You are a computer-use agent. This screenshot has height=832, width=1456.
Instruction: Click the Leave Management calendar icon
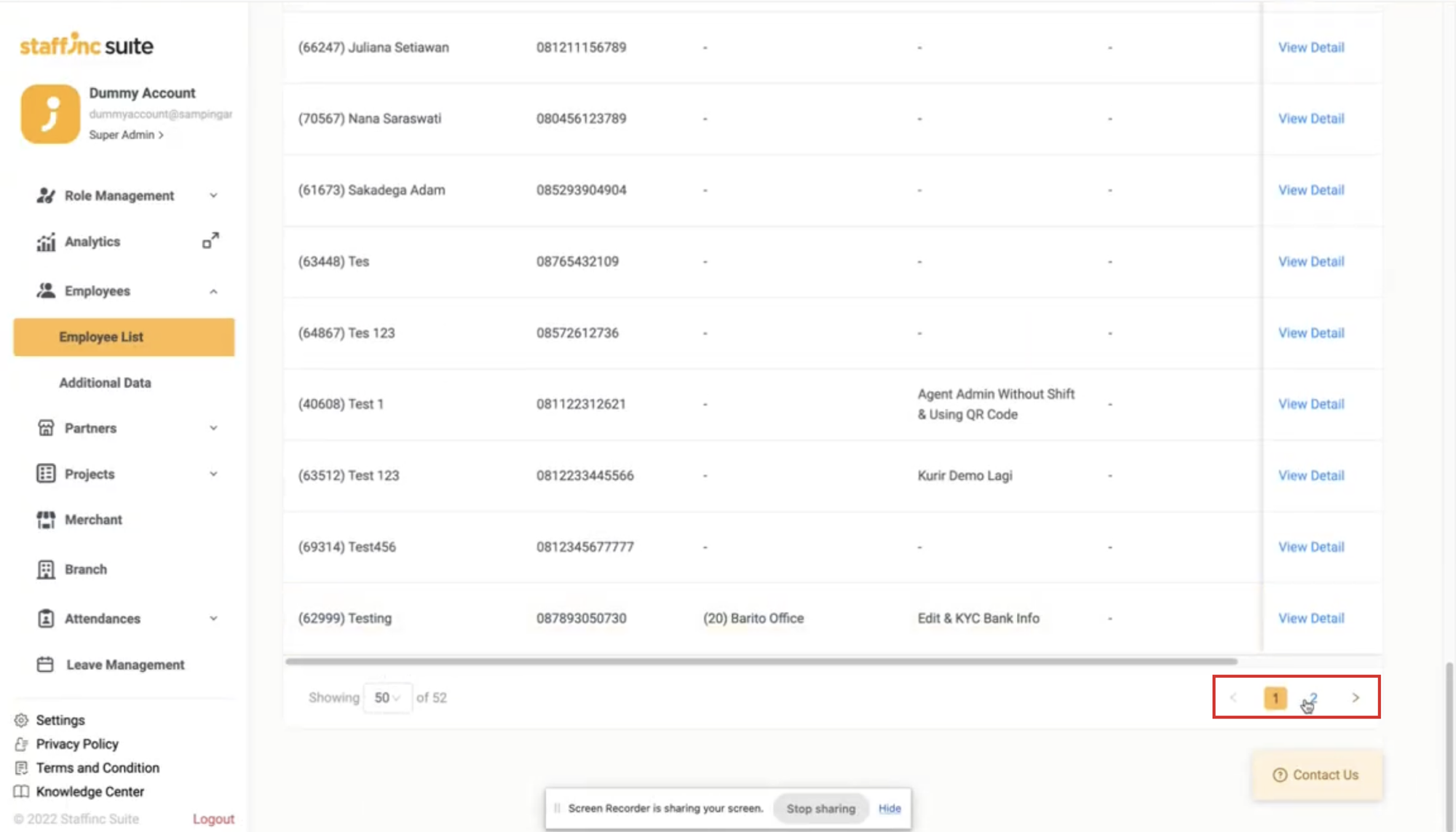pos(45,665)
